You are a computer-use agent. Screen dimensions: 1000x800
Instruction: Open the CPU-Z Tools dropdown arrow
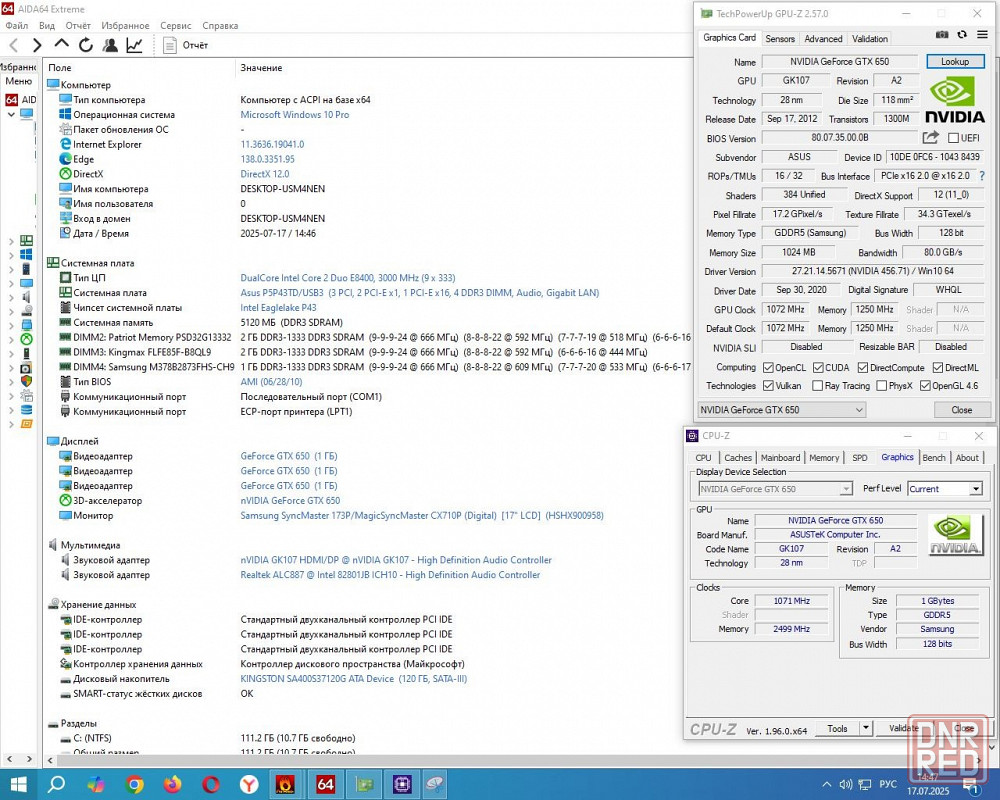(x=866, y=728)
